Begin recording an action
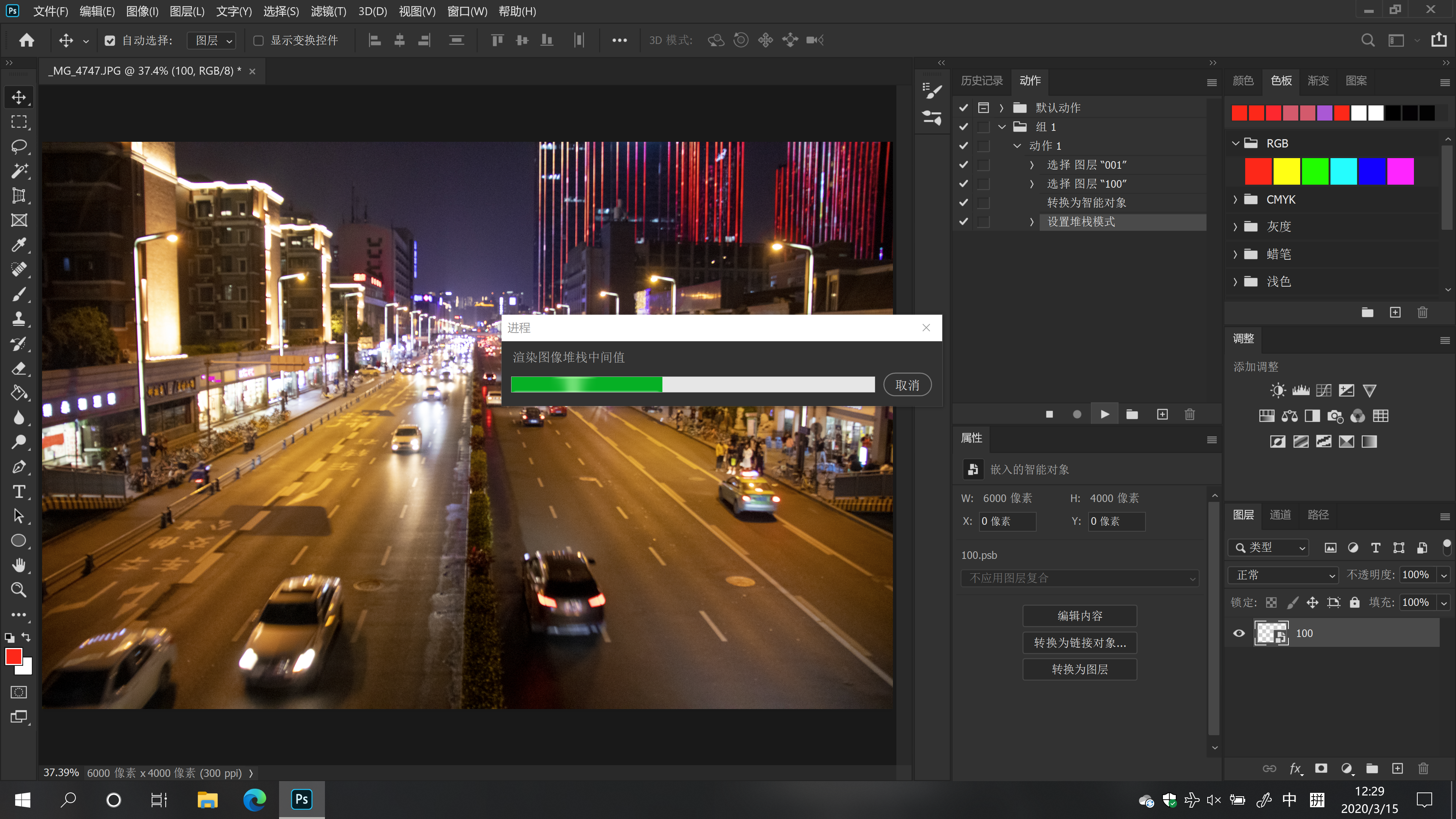The height and width of the screenshot is (819, 1456). click(x=1077, y=414)
